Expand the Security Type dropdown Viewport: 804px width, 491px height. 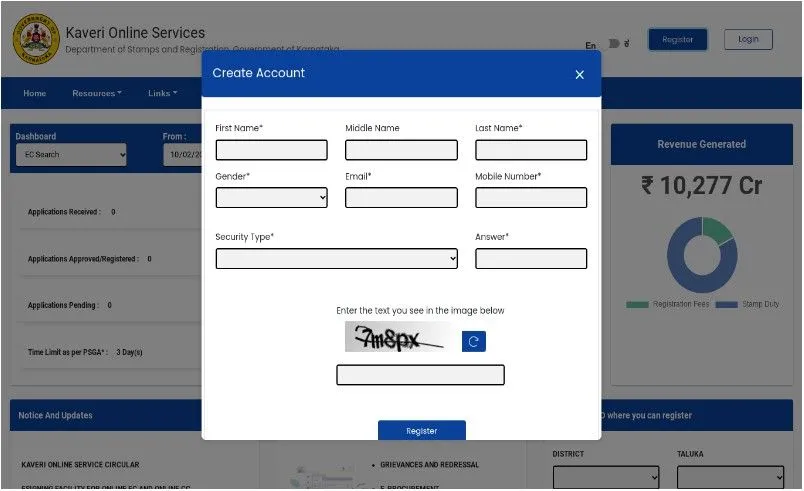pos(336,259)
